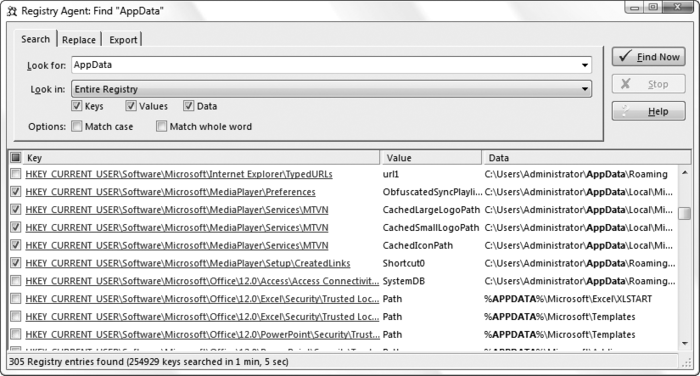Select the CachedSmallLogoPath value cell
This screenshot has width=700, height=376.
pyautogui.click(x=431, y=228)
